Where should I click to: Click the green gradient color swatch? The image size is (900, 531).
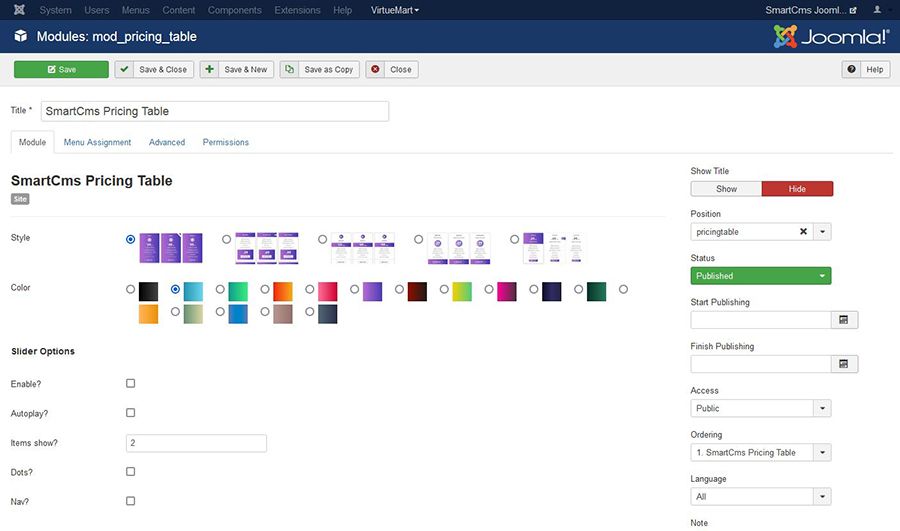pyautogui.click(x=238, y=292)
